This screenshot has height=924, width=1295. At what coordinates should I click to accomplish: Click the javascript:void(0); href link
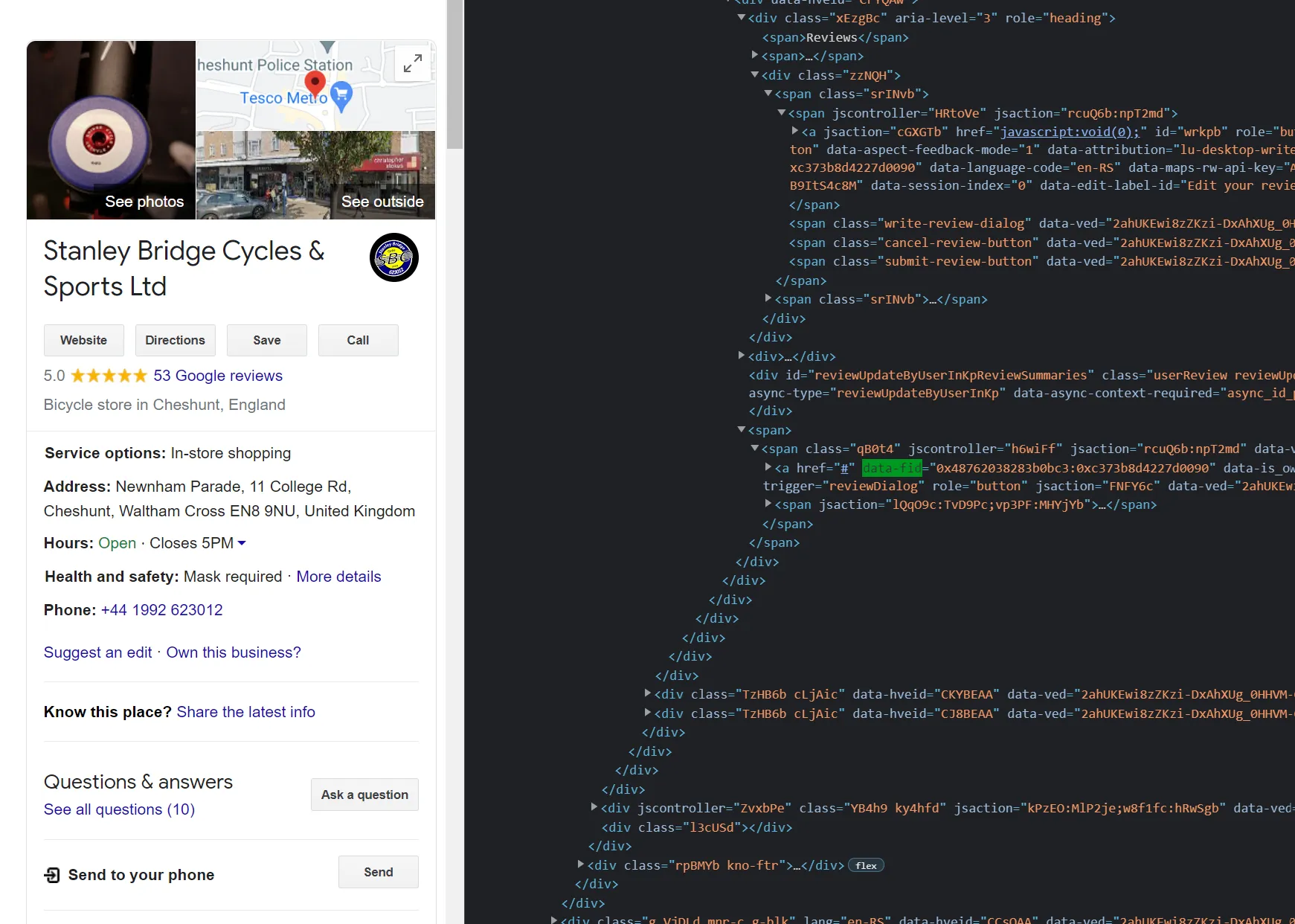tap(1070, 132)
